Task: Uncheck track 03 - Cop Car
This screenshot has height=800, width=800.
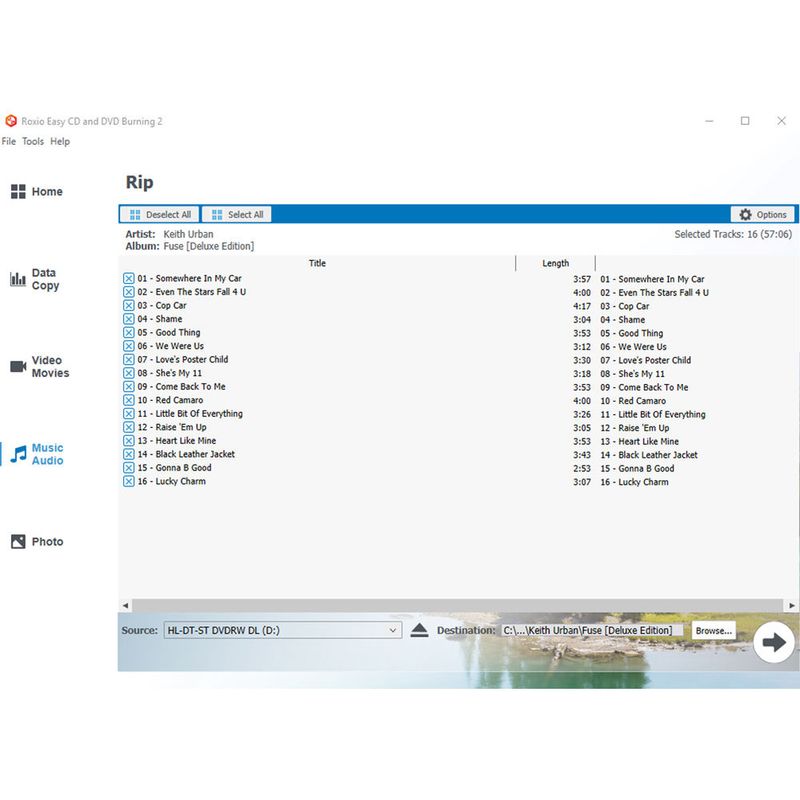Action: tap(129, 306)
